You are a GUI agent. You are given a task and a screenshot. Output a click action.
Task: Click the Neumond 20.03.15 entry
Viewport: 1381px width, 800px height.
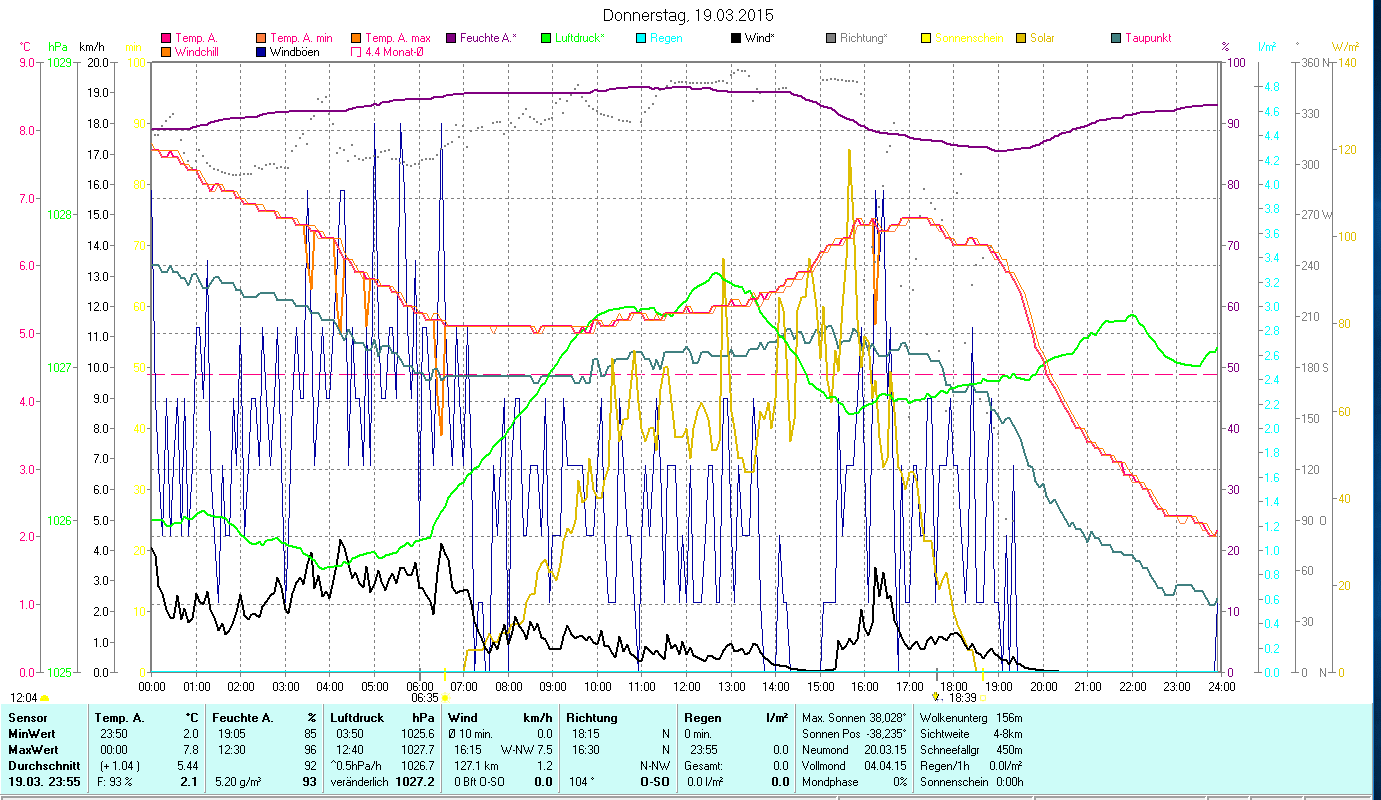click(x=854, y=749)
